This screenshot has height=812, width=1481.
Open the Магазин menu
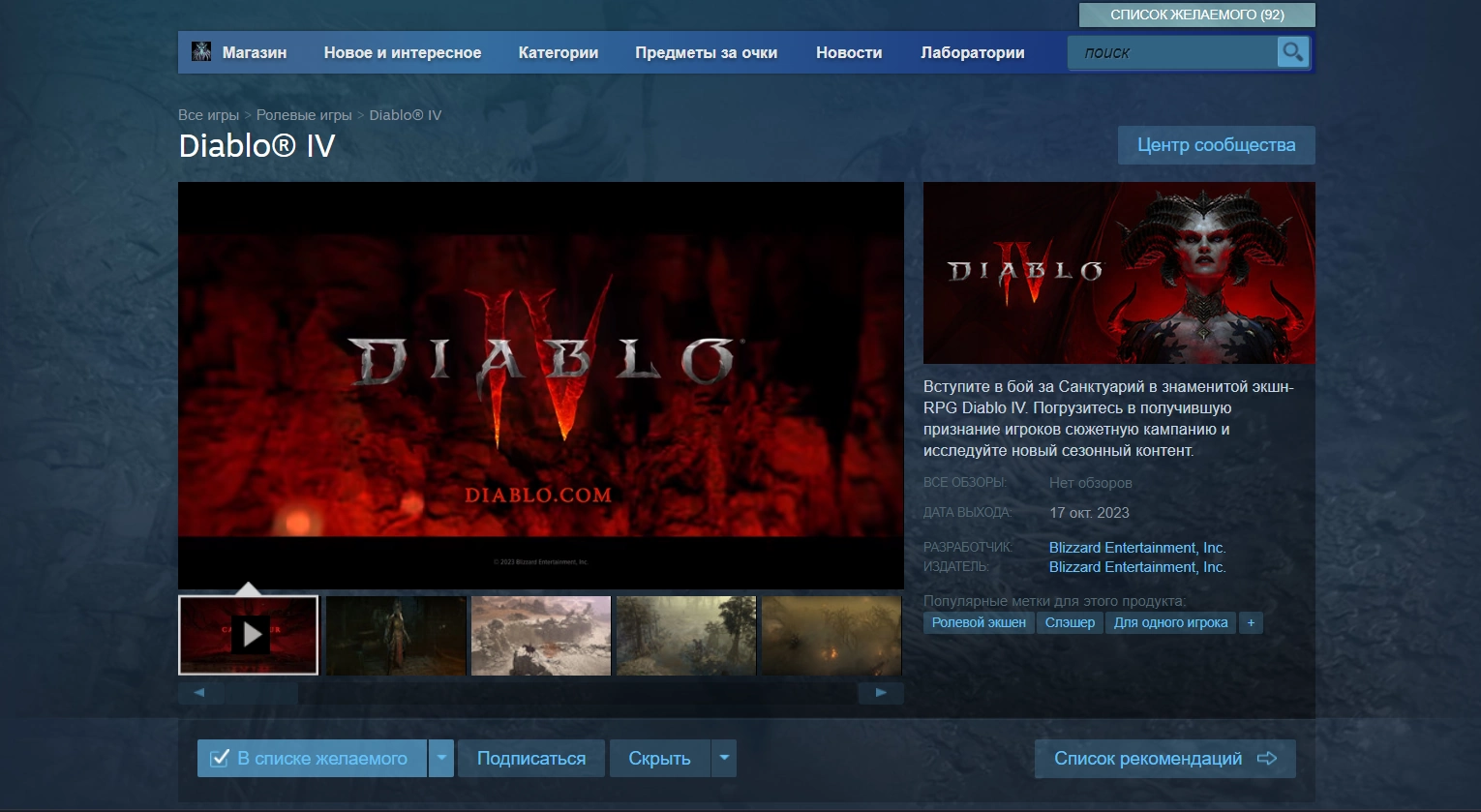255,52
